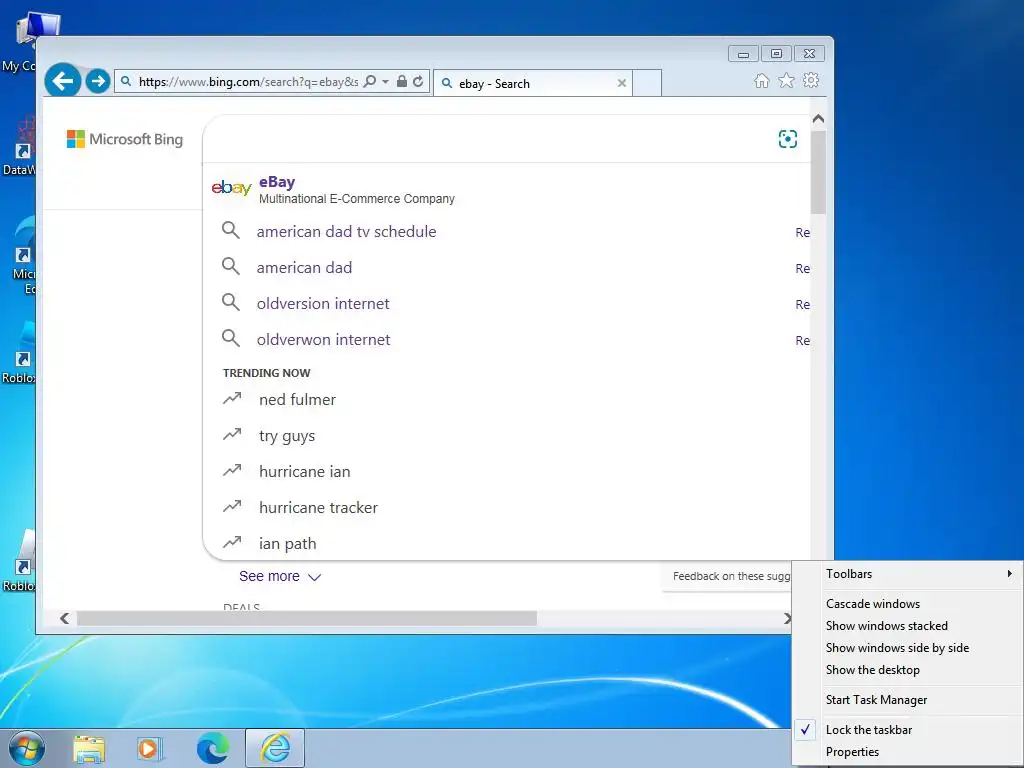This screenshot has width=1024, height=768.
Task: Open the Windows Start menu orb
Action: click(x=27, y=748)
